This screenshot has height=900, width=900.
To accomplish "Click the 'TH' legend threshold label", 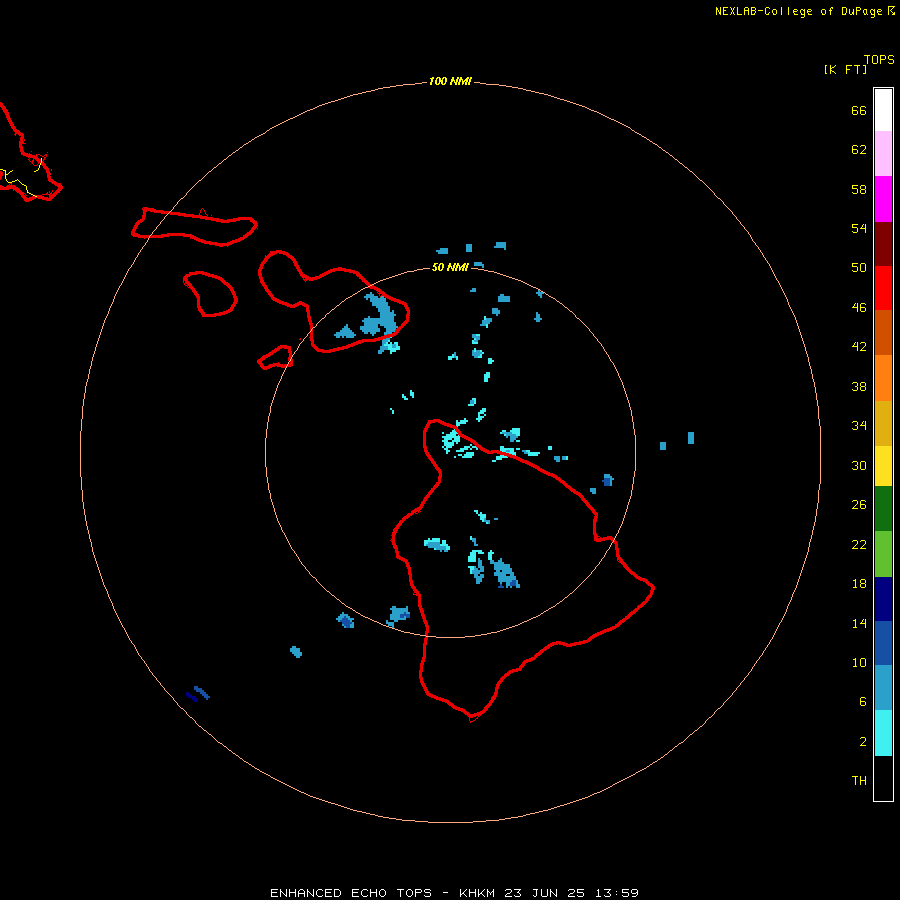I will coord(859,781).
